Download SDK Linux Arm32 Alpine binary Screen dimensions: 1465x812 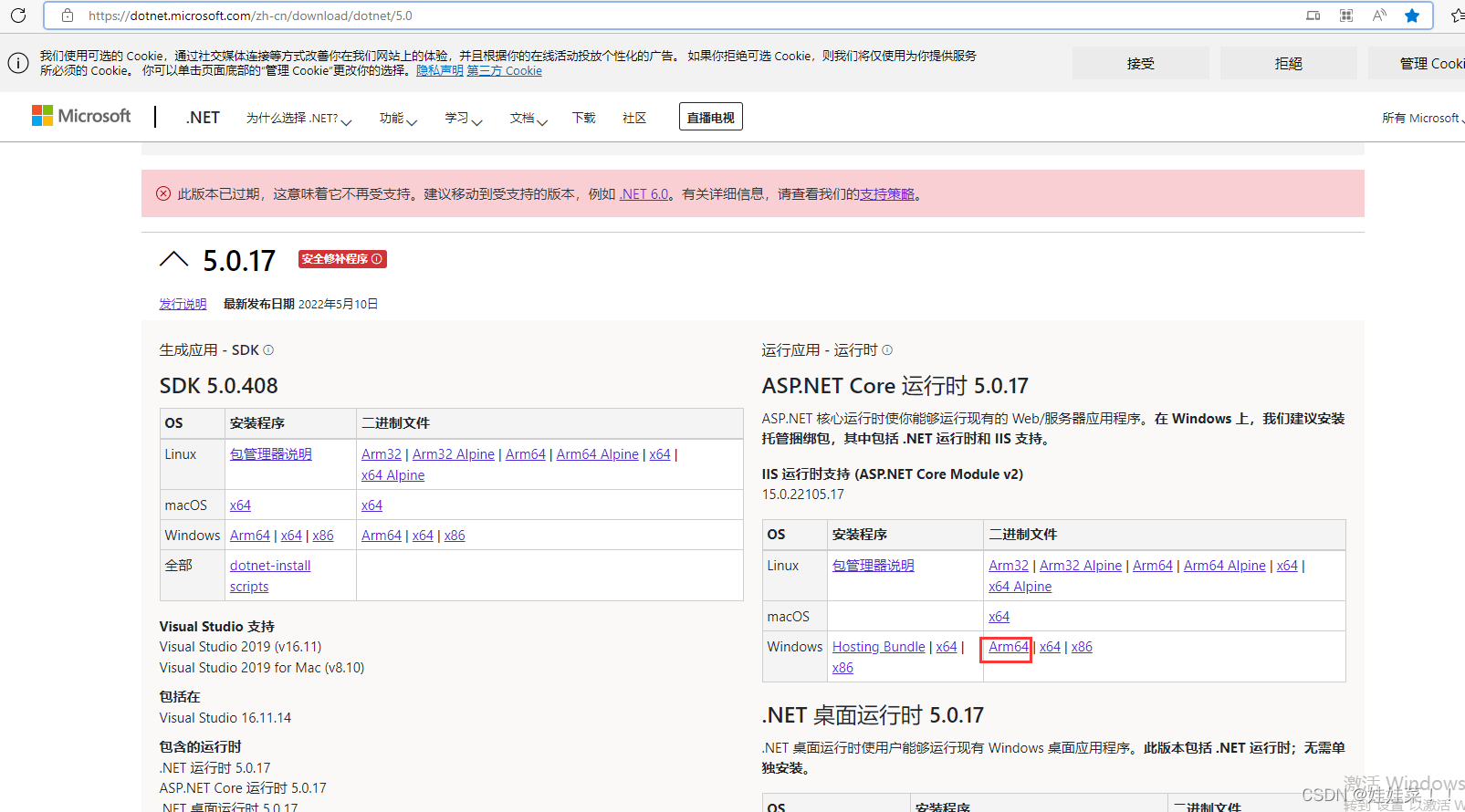(454, 454)
